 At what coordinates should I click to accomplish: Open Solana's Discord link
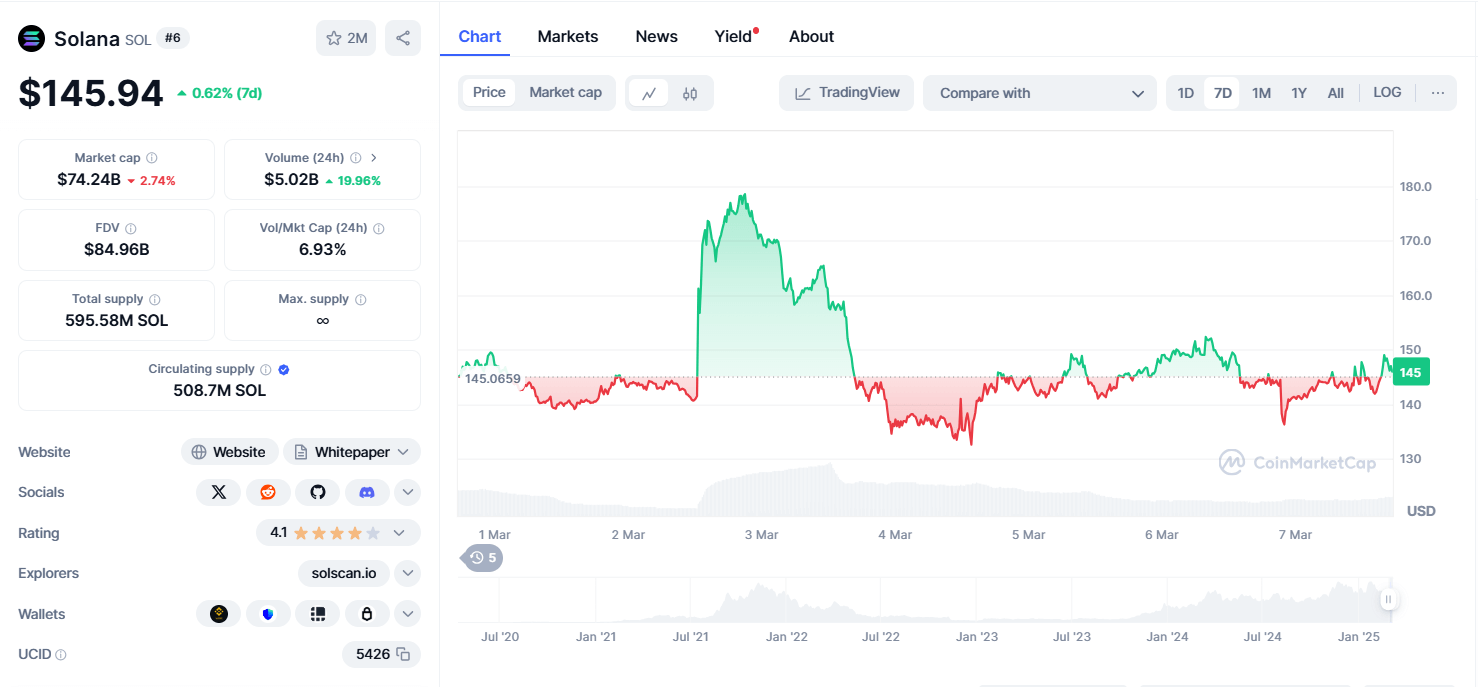(367, 492)
